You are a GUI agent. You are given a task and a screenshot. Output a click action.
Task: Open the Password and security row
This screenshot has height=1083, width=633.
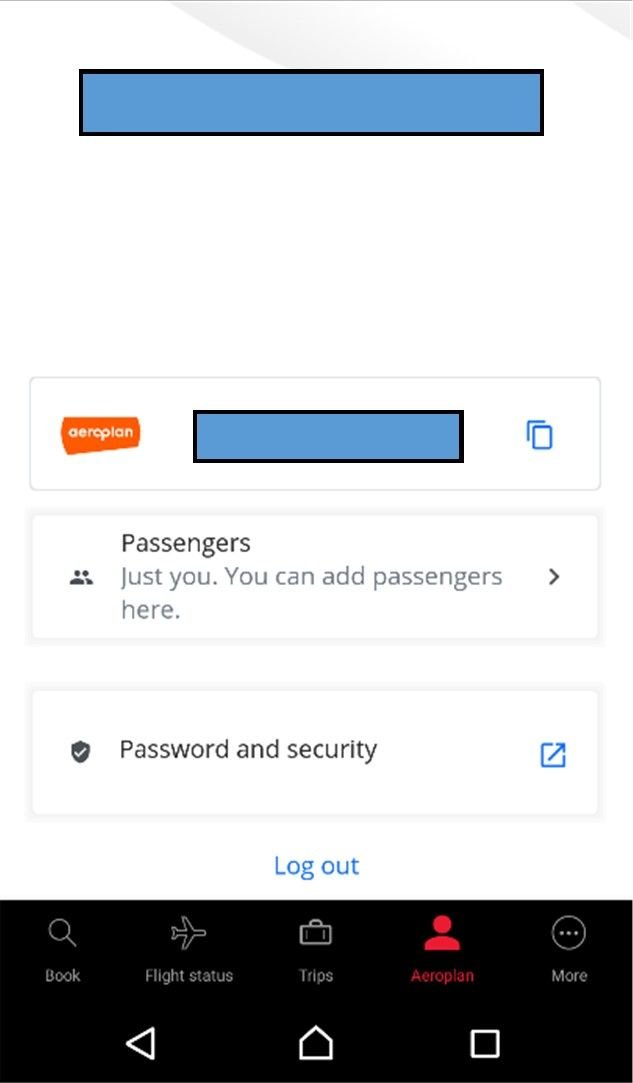pyautogui.click(x=315, y=750)
